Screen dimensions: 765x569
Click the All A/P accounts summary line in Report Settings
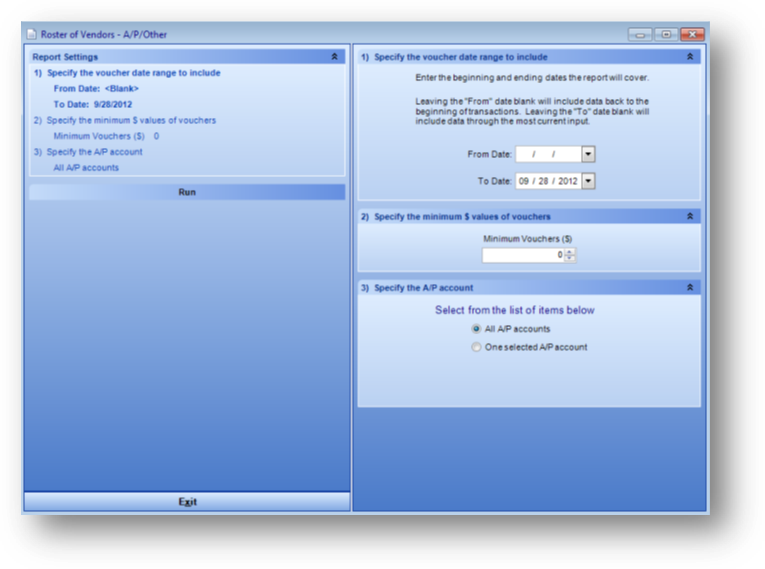86,167
